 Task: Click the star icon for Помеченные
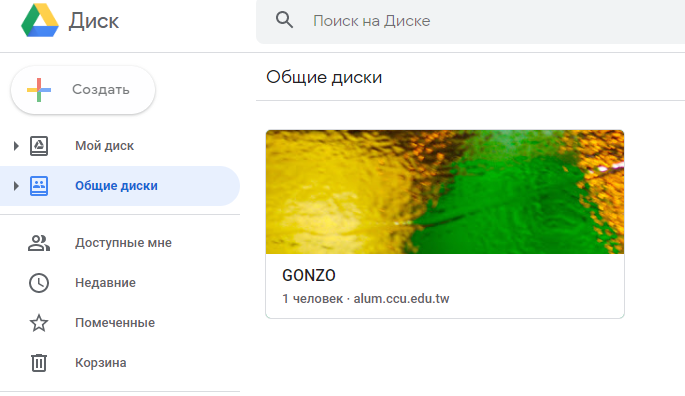click(39, 323)
